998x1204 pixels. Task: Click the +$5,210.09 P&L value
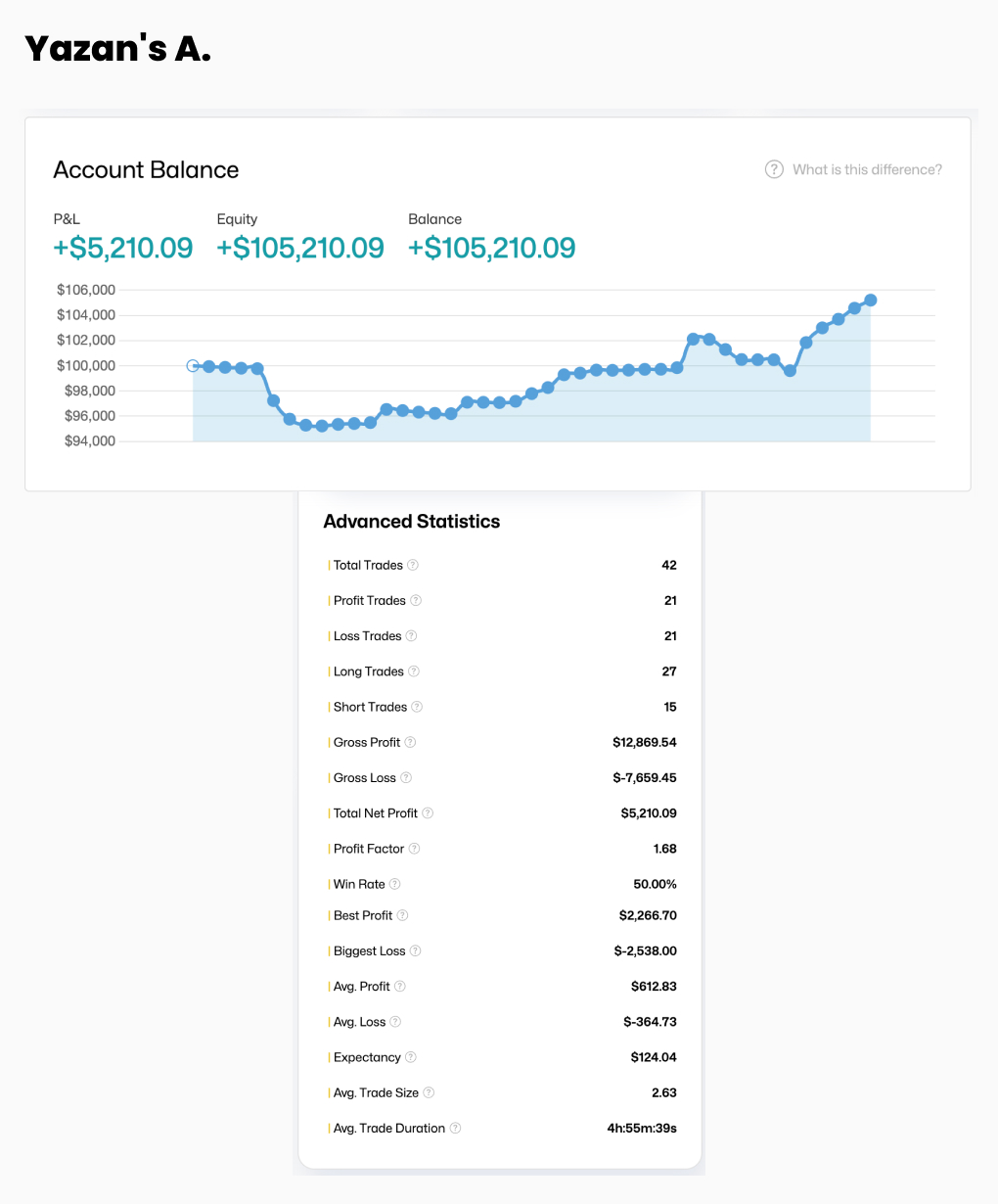click(x=123, y=248)
